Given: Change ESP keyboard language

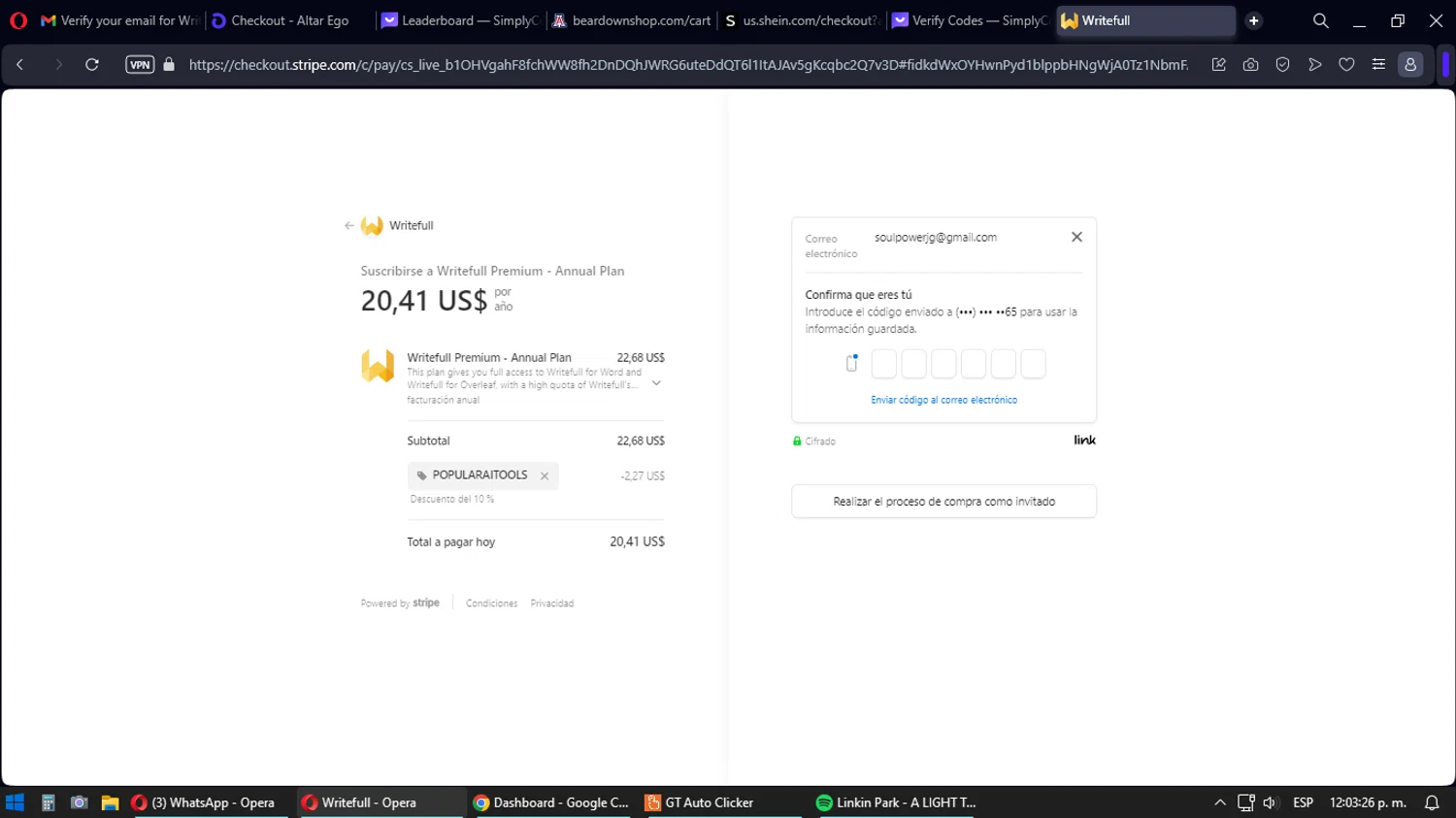Looking at the screenshot, I should [1304, 802].
